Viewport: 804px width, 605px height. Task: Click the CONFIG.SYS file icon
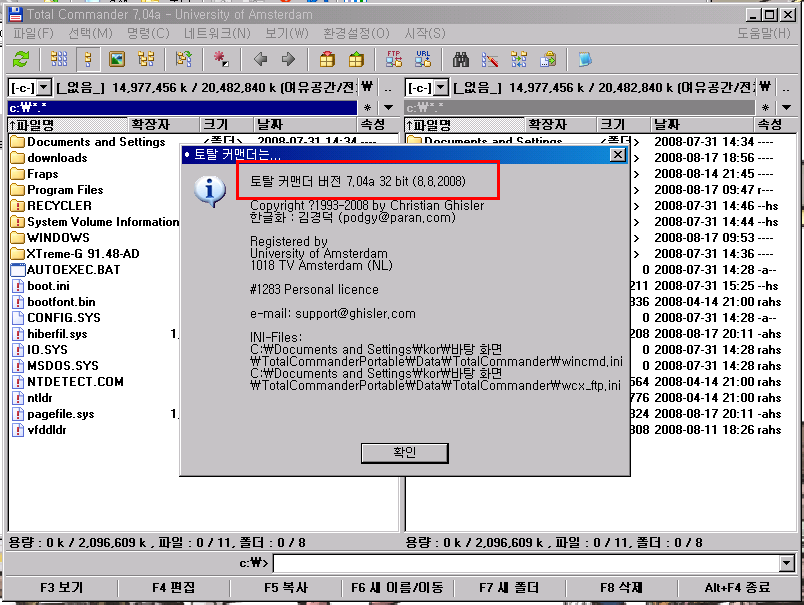coord(18,318)
